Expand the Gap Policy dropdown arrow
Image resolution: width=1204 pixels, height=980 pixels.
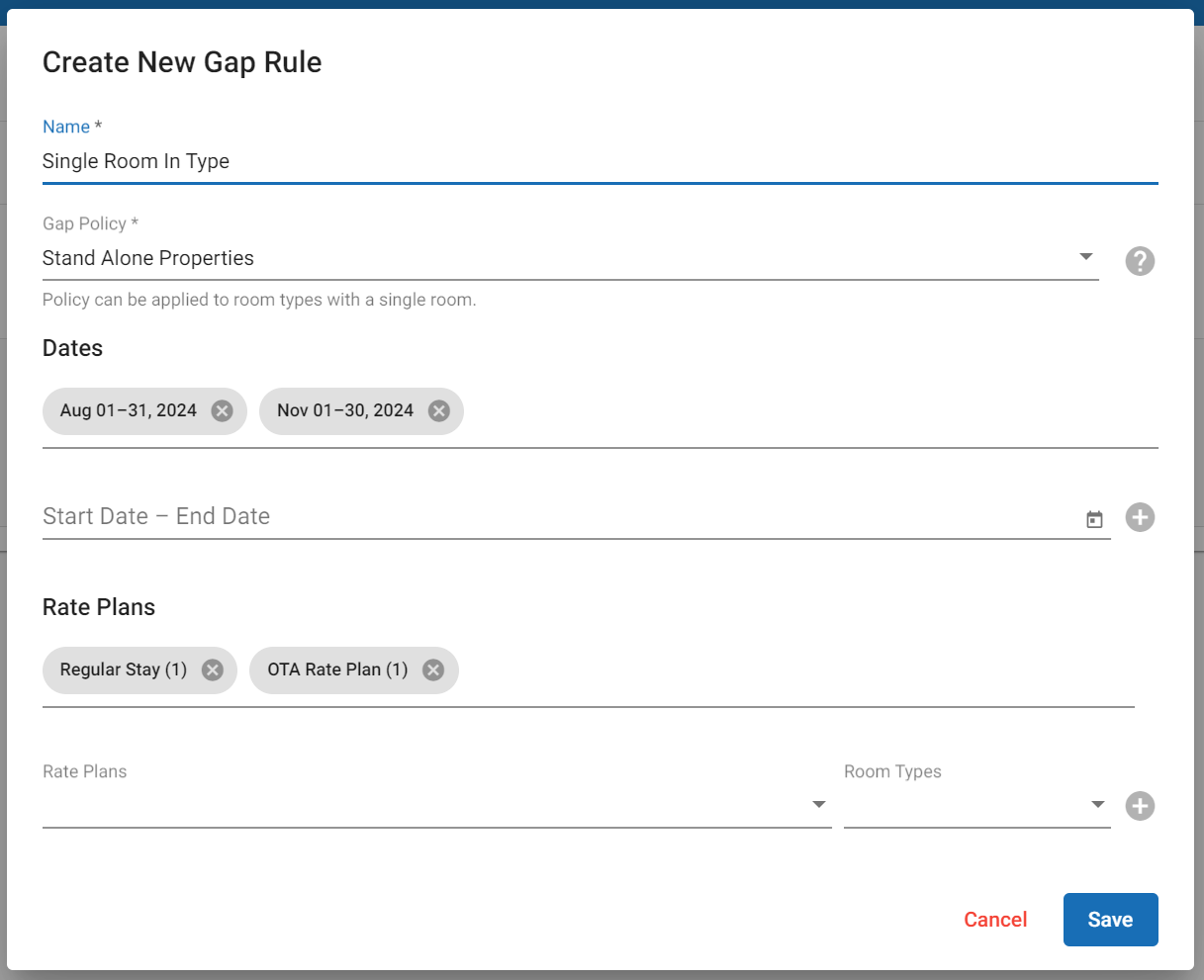point(1085,257)
